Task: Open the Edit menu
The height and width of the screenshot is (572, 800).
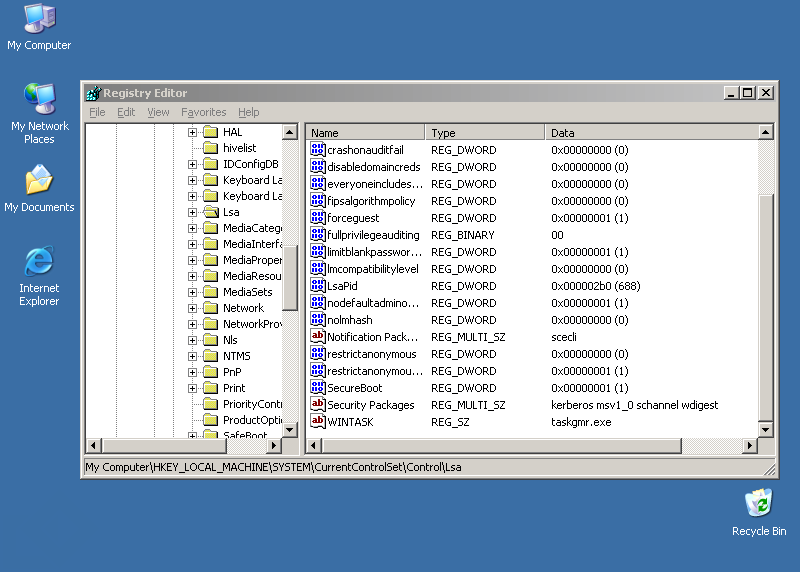Action: 126,112
